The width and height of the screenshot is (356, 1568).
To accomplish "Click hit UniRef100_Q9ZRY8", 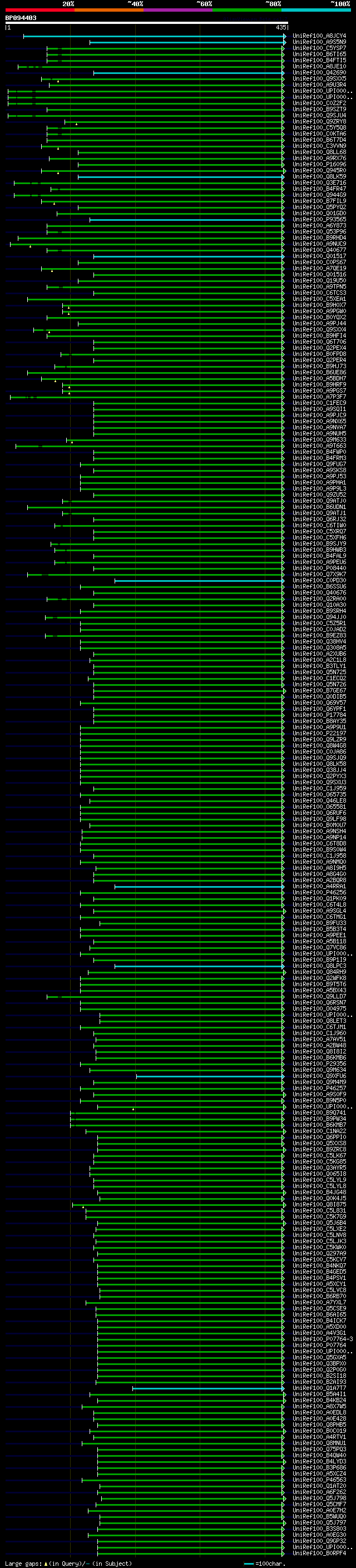I will (x=319, y=122).
